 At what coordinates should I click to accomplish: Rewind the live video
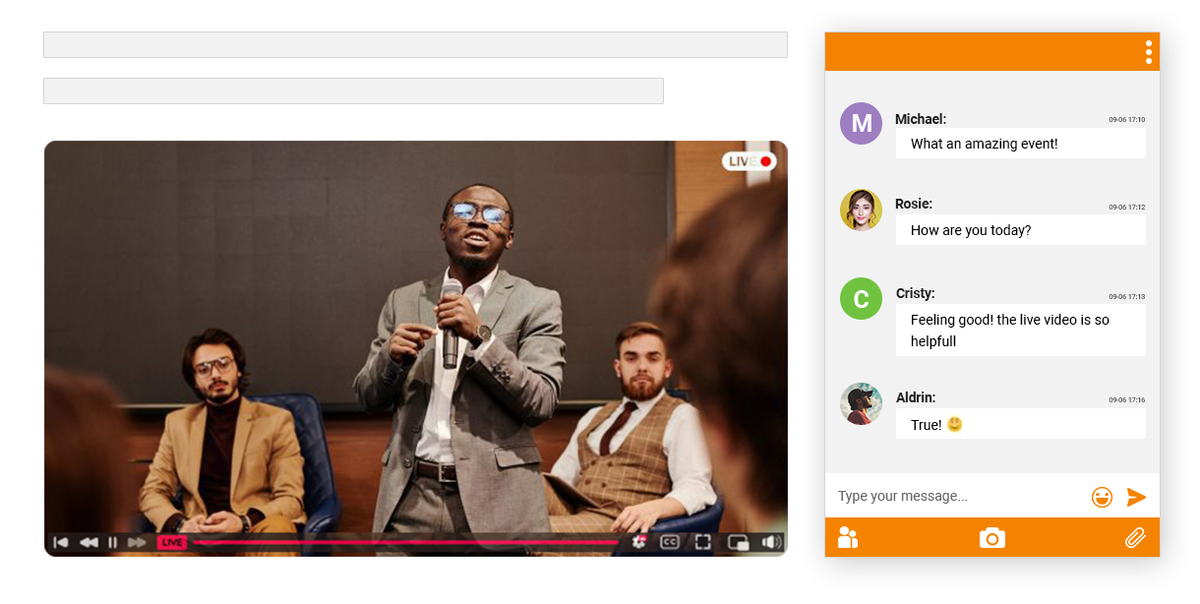tap(88, 542)
